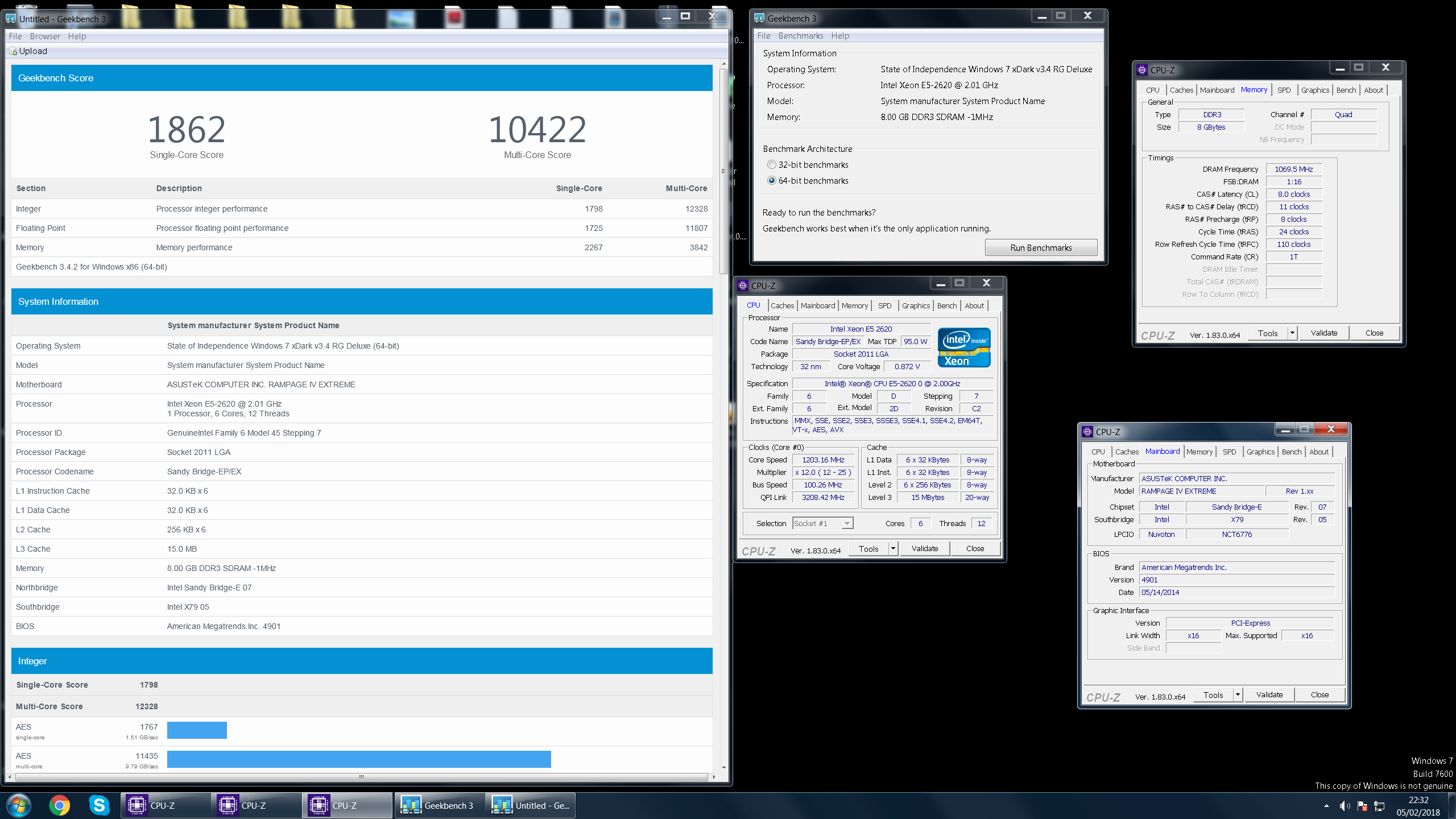Click the Core Speed value 1203.16 MHz
This screenshot has height=819, width=1456.
(x=823, y=460)
